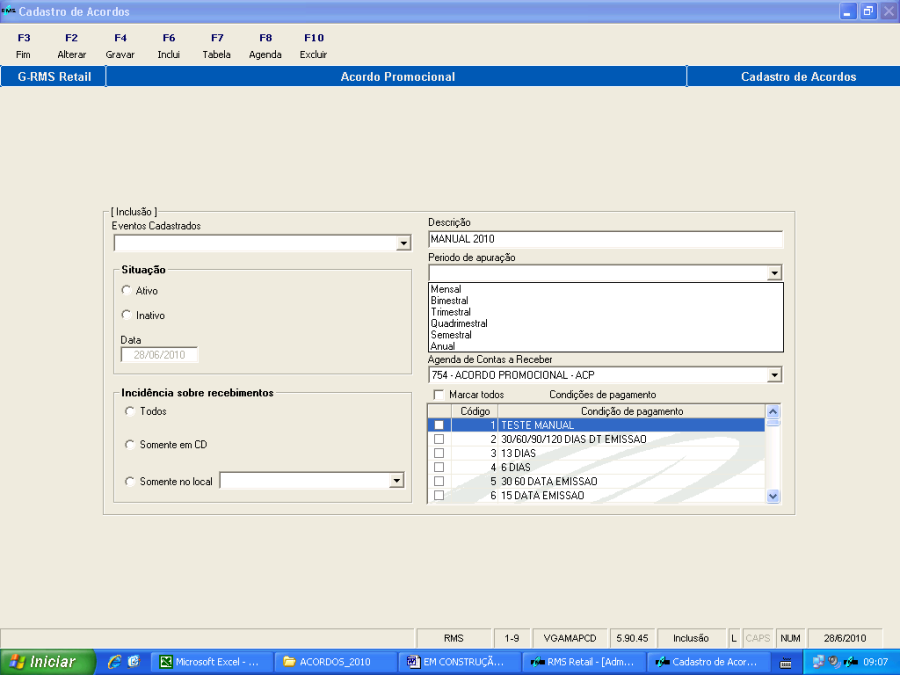
Task: Select the 6 DIAS row text
Action: [x=515, y=467]
